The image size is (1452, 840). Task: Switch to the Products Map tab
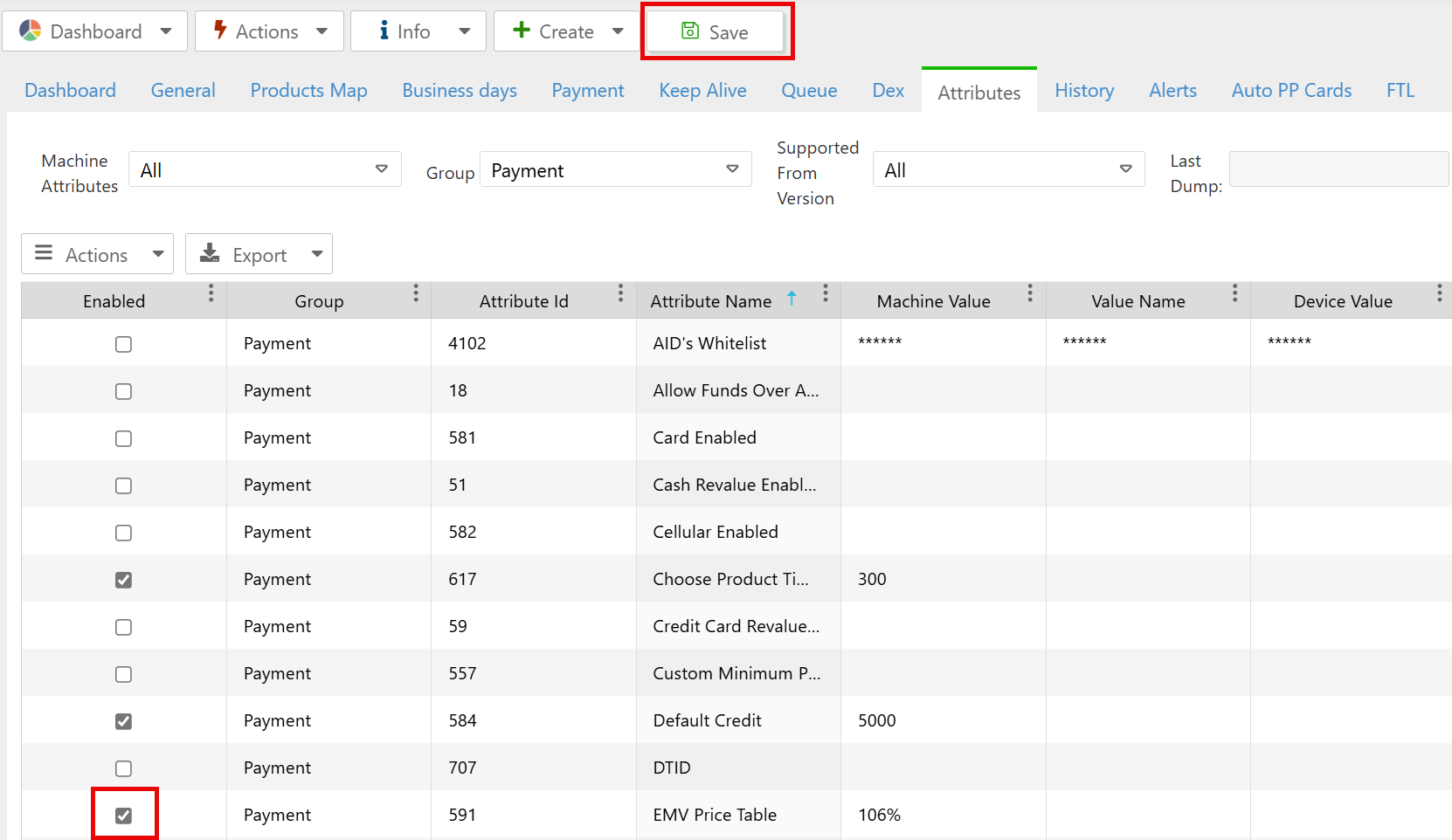tap(308, 91)
